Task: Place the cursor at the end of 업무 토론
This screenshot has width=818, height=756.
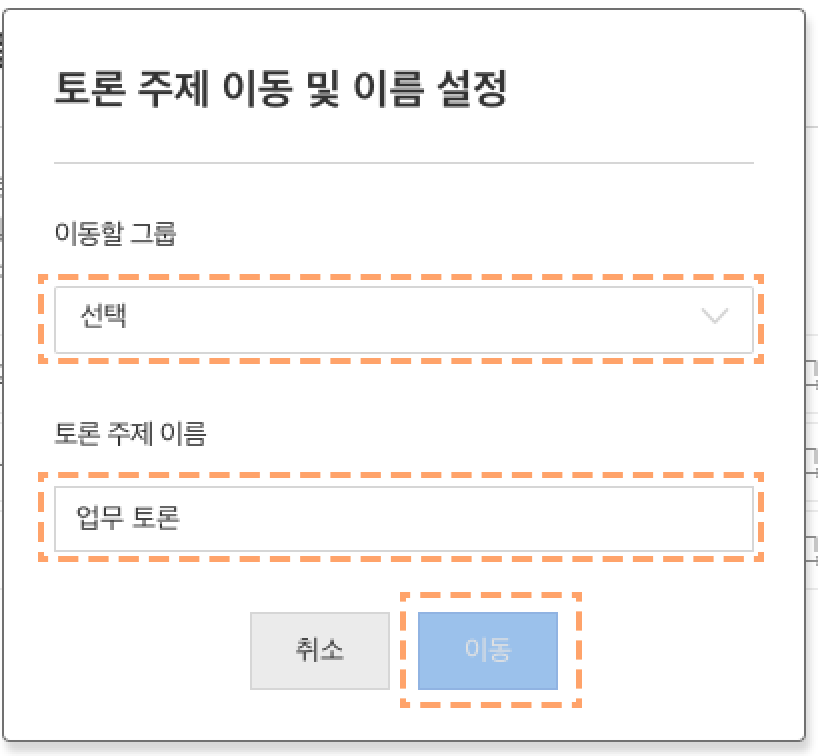Action: click(181, 518)
